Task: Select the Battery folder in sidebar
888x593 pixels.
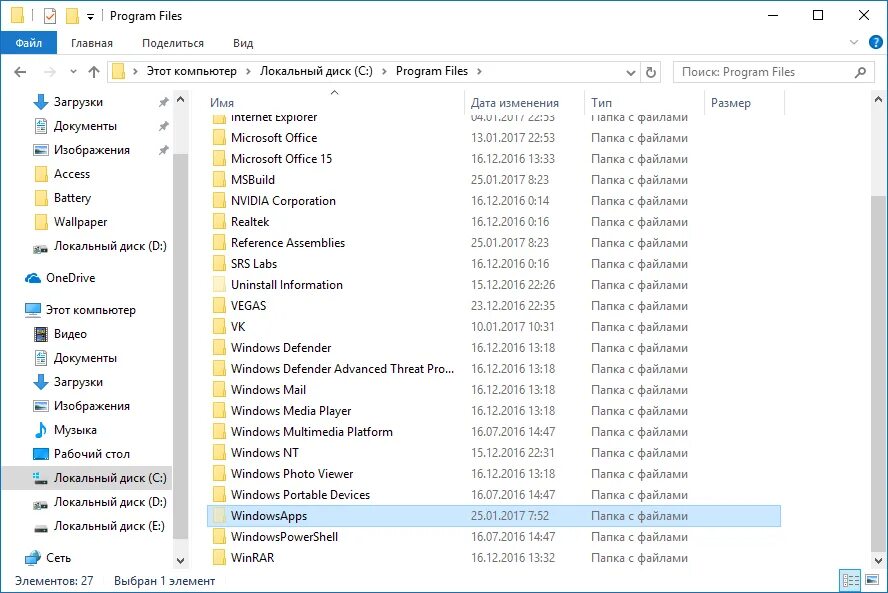Action: [72, 198]
